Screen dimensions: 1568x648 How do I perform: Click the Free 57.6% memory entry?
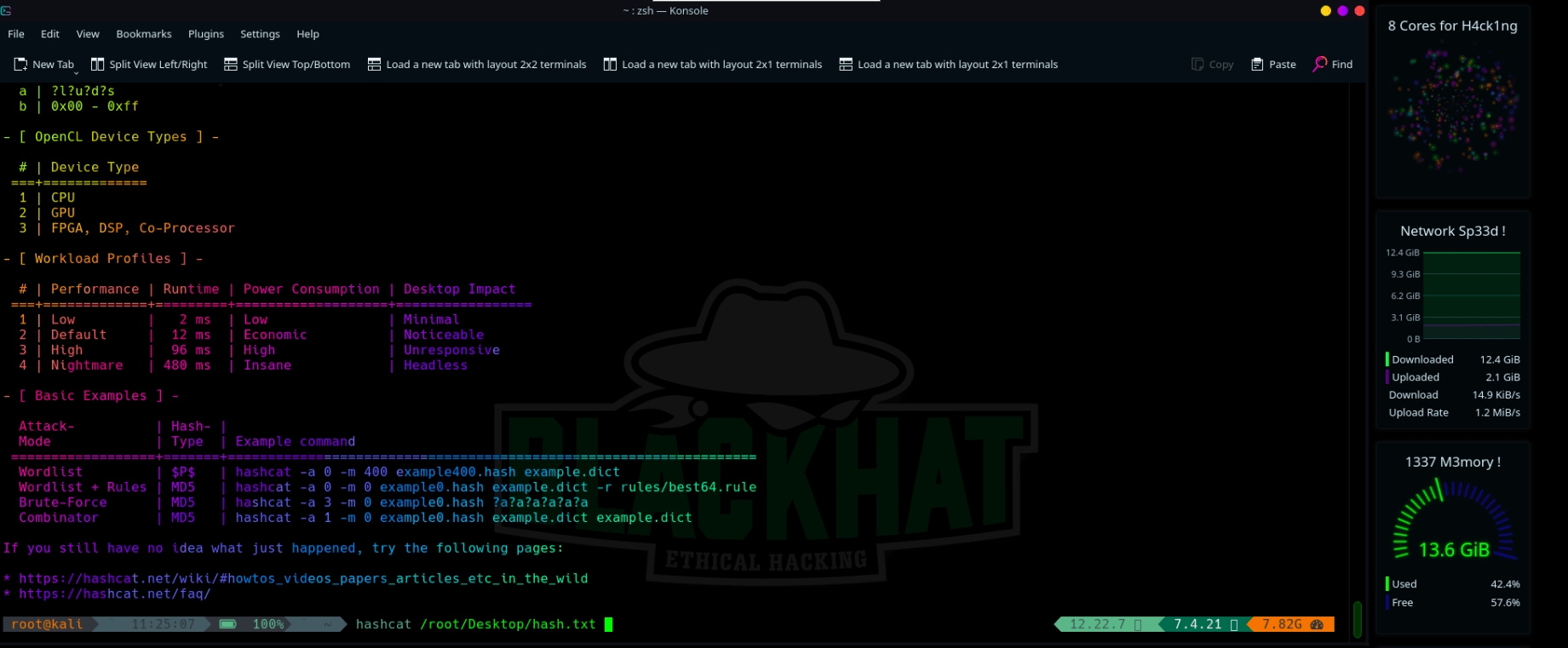(x=1453, y=602)
